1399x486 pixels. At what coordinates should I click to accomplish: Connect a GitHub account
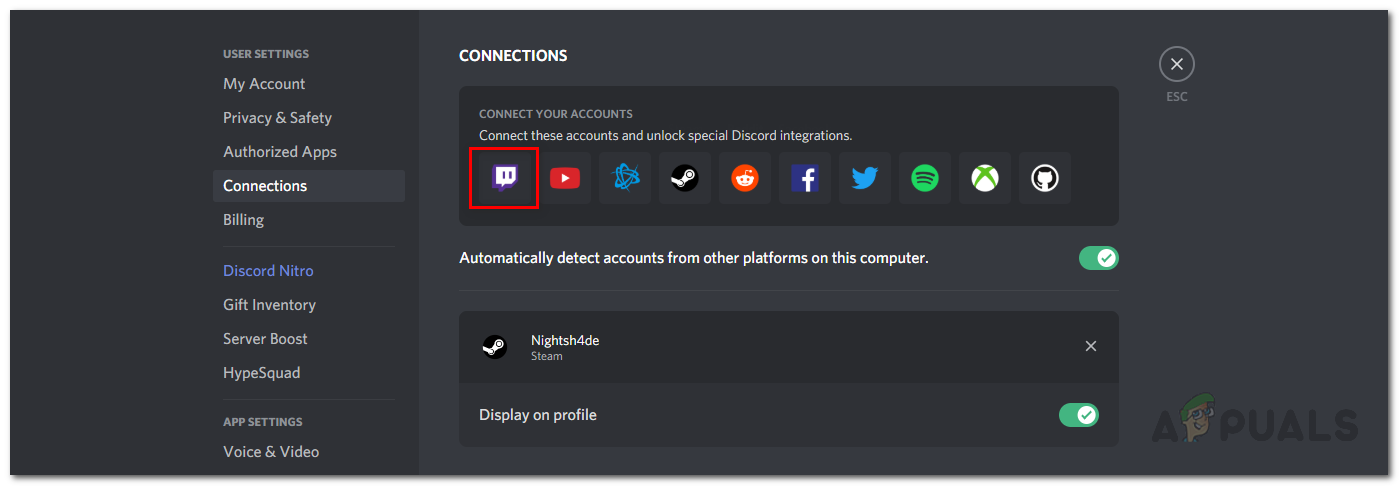(x=1045, y=178)
